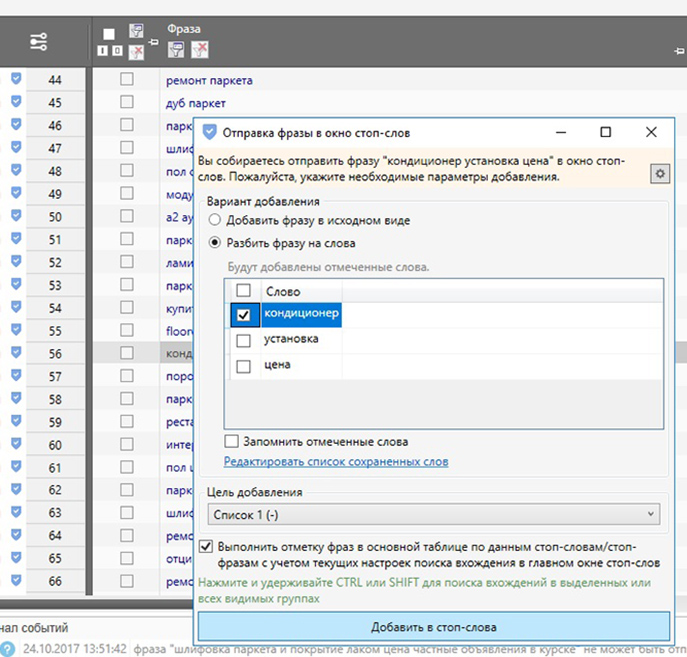
Task: Select row number 54
Action: (55, 308)
